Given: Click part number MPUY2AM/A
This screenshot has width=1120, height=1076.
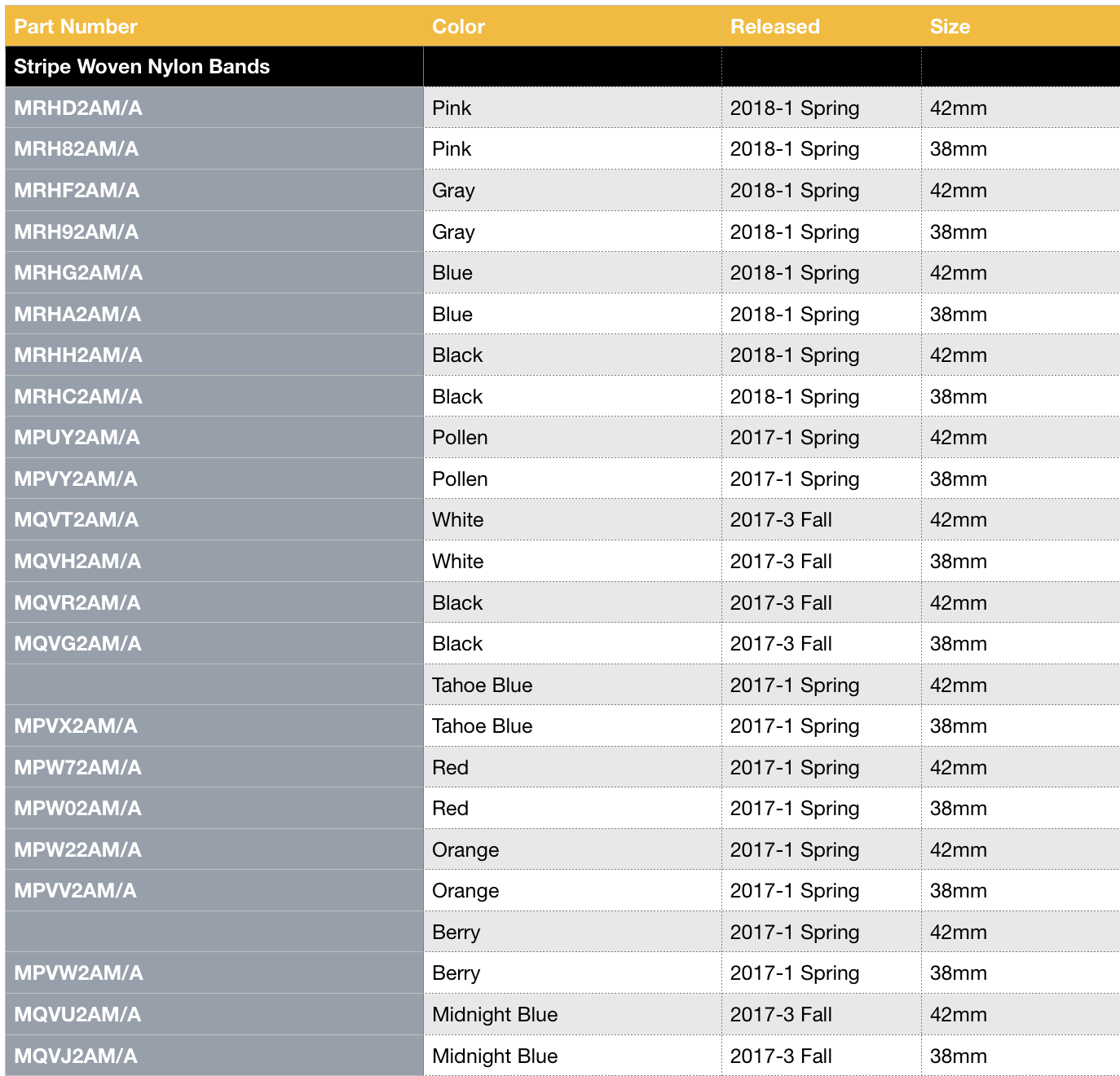Looking at the screenshot, I should click(77, 438).
